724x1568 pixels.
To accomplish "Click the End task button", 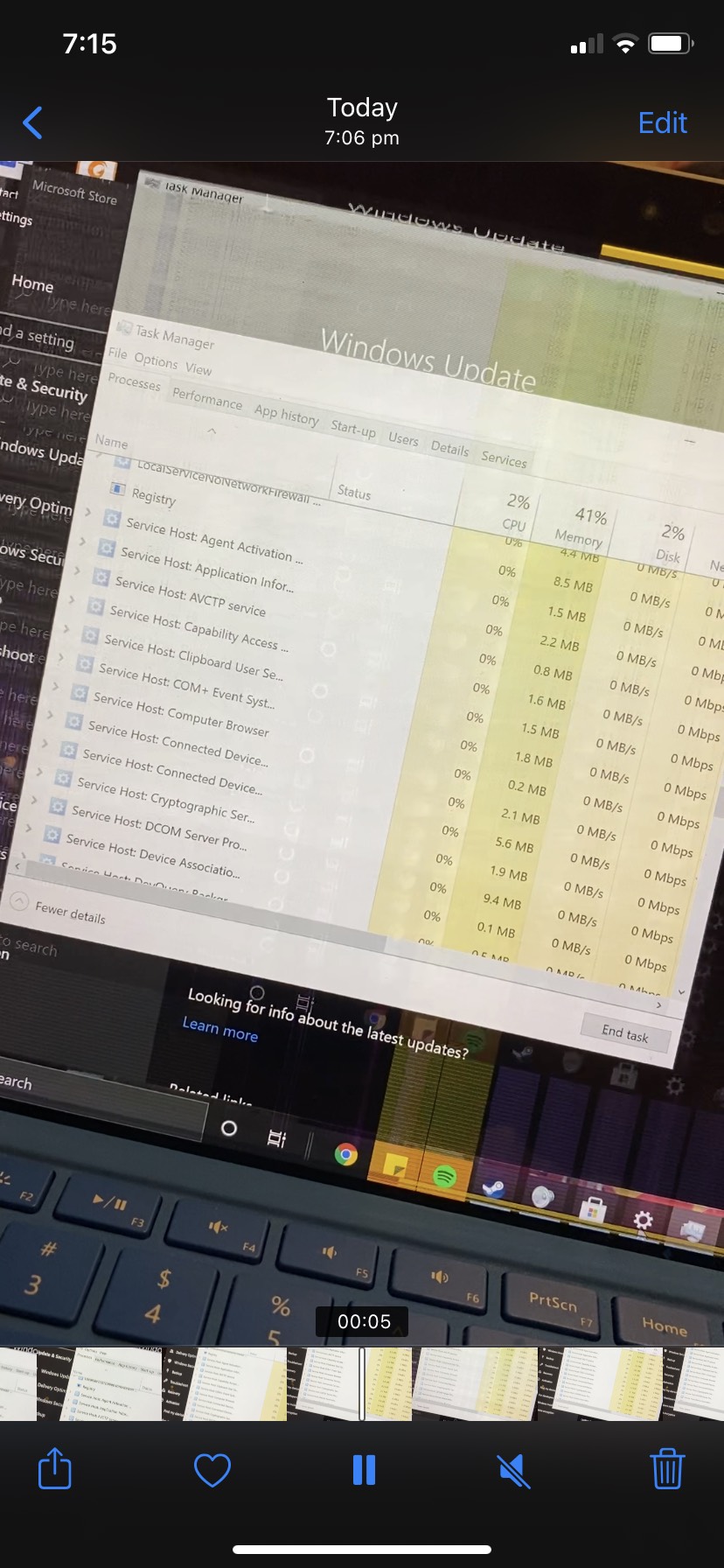I will point(625,1033).
